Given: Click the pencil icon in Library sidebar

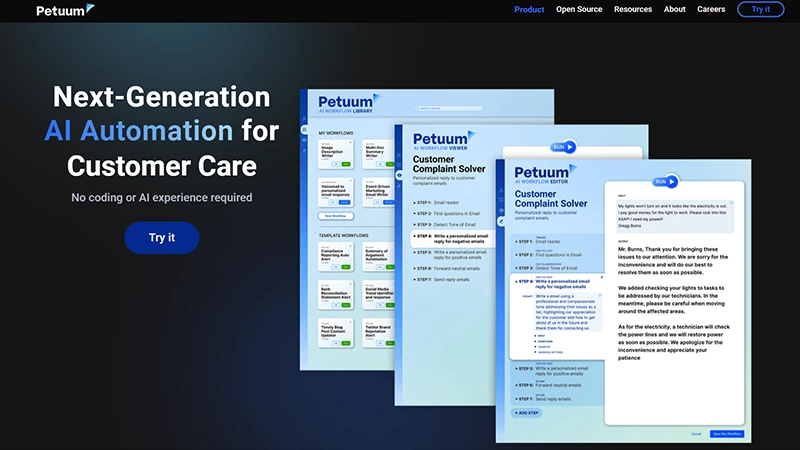Looking at the screenshot, I should pos(304,151).
